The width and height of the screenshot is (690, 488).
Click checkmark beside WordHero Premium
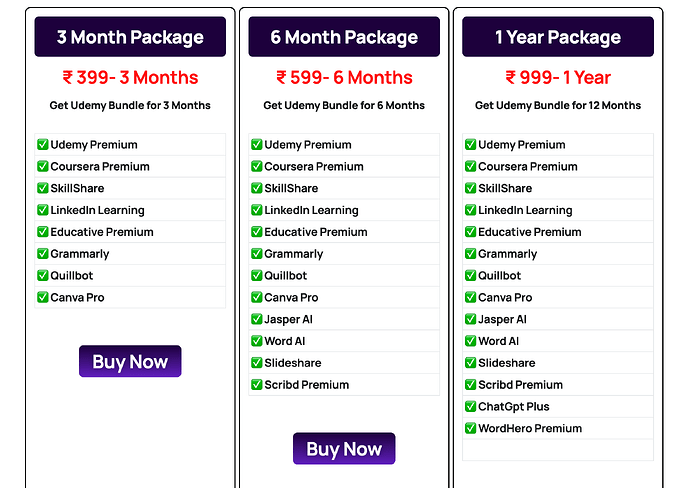470,429
